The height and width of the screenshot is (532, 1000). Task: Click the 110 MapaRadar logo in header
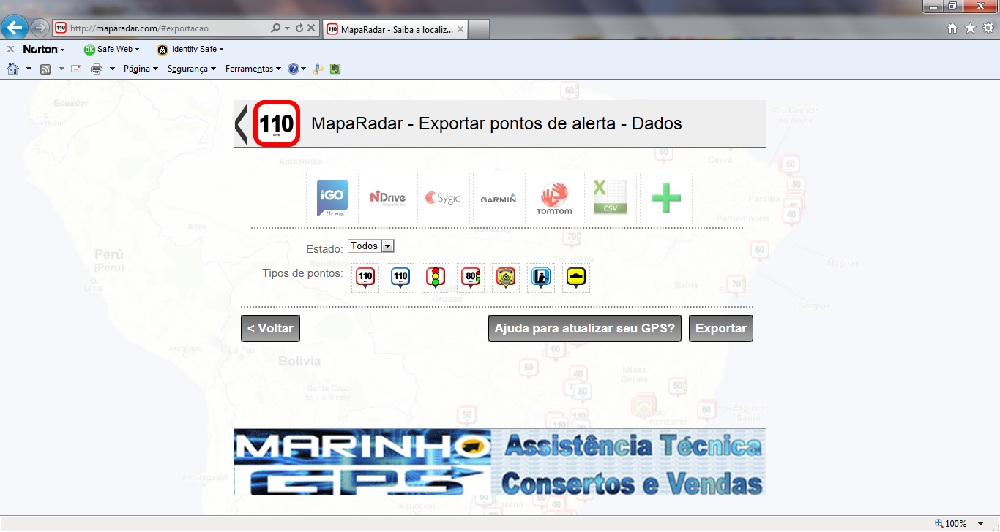pyautogui.click(x=276, y=123)
